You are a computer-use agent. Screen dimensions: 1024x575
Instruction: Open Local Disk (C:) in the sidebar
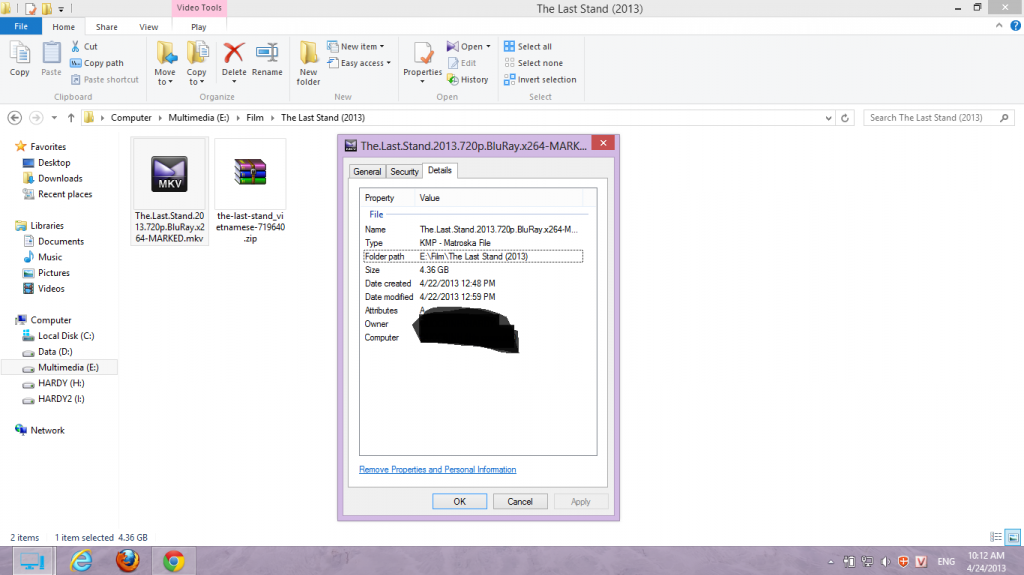tap(58, 336)
